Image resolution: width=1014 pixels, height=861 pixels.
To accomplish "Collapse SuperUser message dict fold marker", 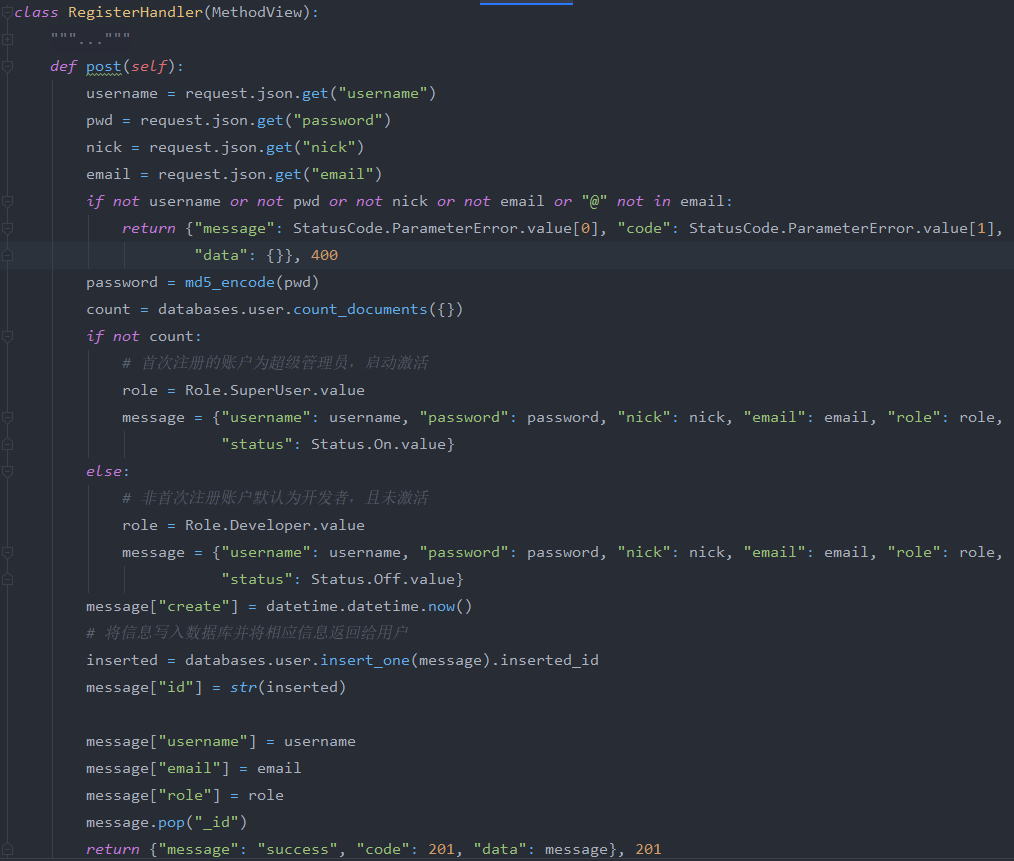I will click(x=7, y=418).
